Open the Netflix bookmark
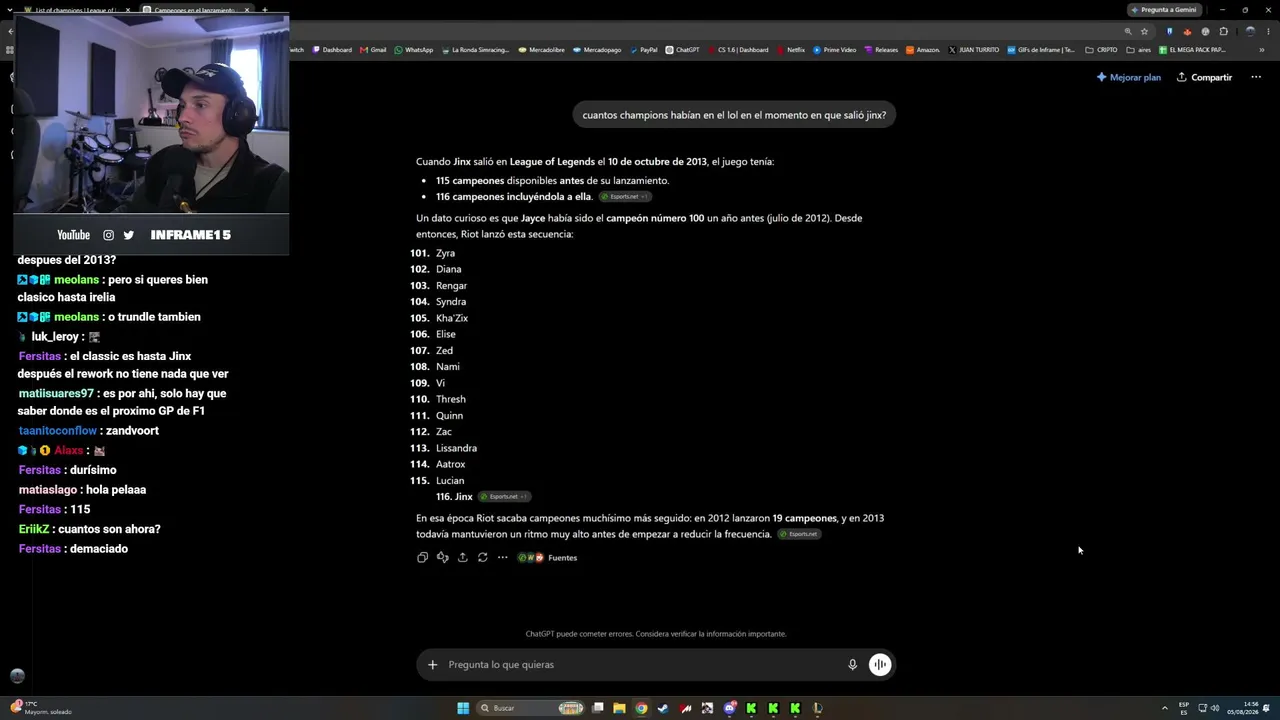This screenshot has width=1280, height=720. pos(790,50)
